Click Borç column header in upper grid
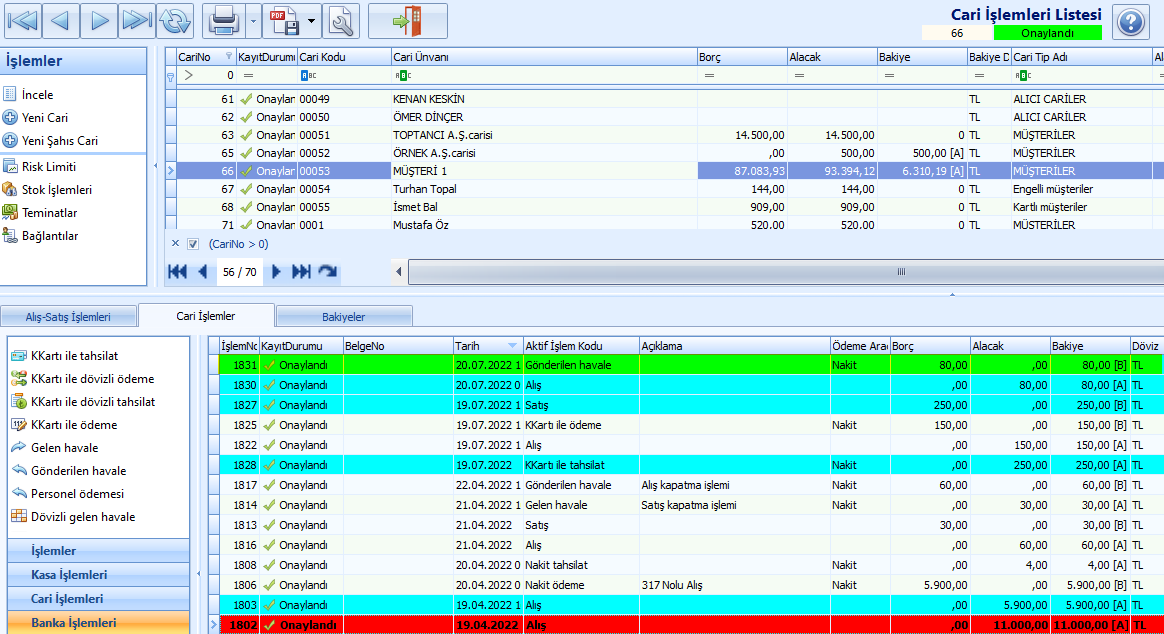The height and width of the screenshot is (634, 1164). tap(742, 57)
